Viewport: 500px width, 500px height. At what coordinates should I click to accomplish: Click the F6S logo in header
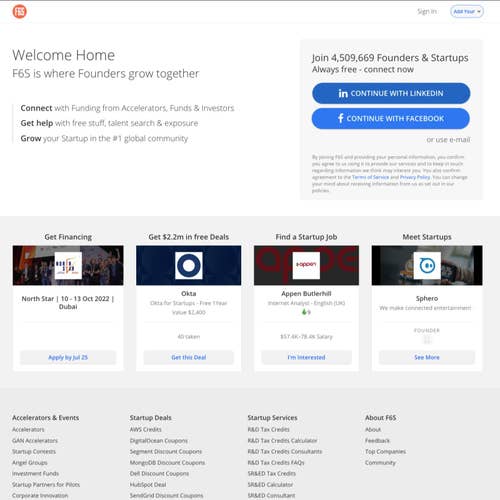tap(20, 12)
